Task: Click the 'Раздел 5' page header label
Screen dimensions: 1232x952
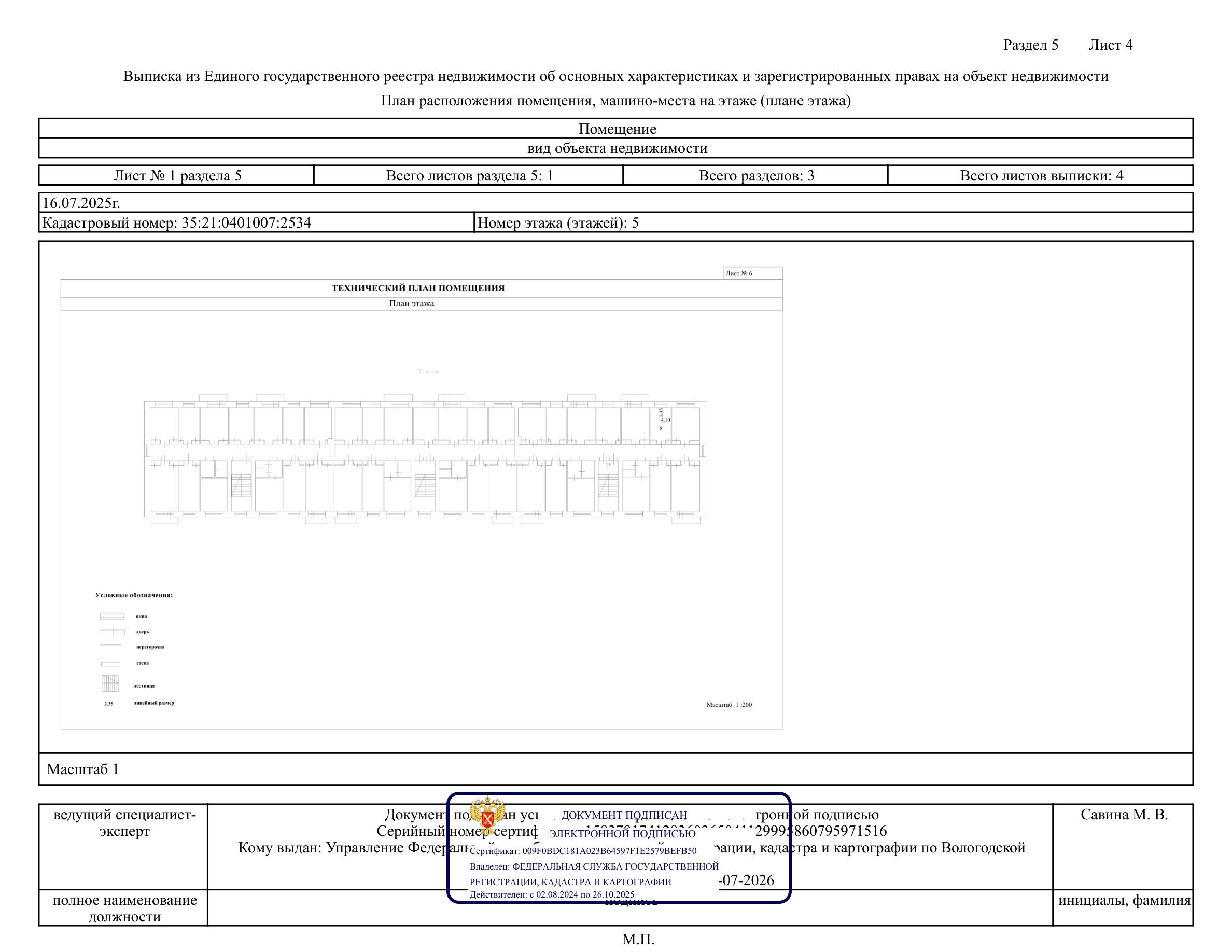Action: click(1031, 45)
